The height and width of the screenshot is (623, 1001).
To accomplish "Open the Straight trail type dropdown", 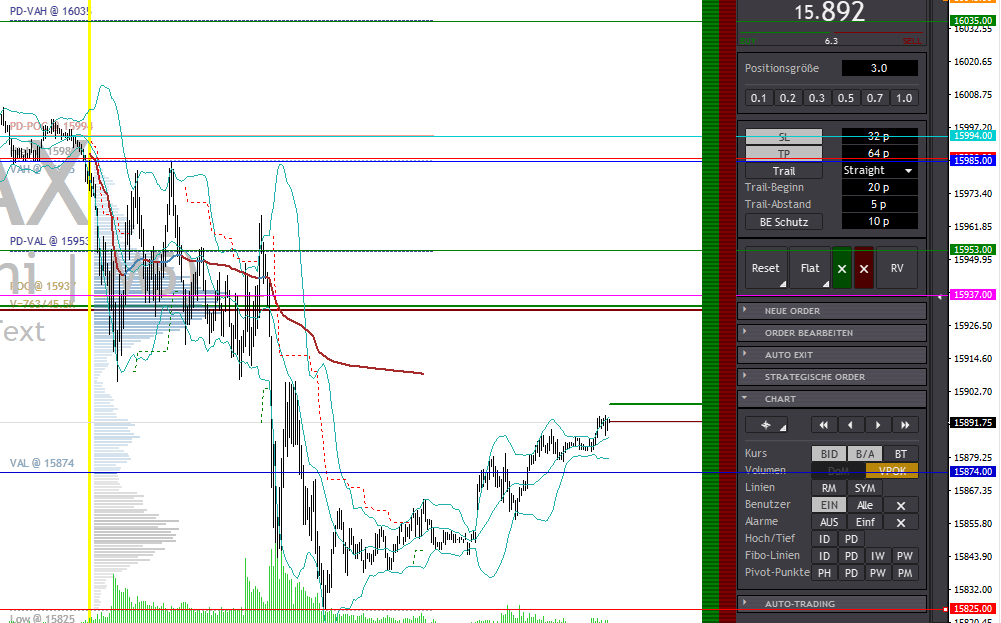I will tap(878, 170).
